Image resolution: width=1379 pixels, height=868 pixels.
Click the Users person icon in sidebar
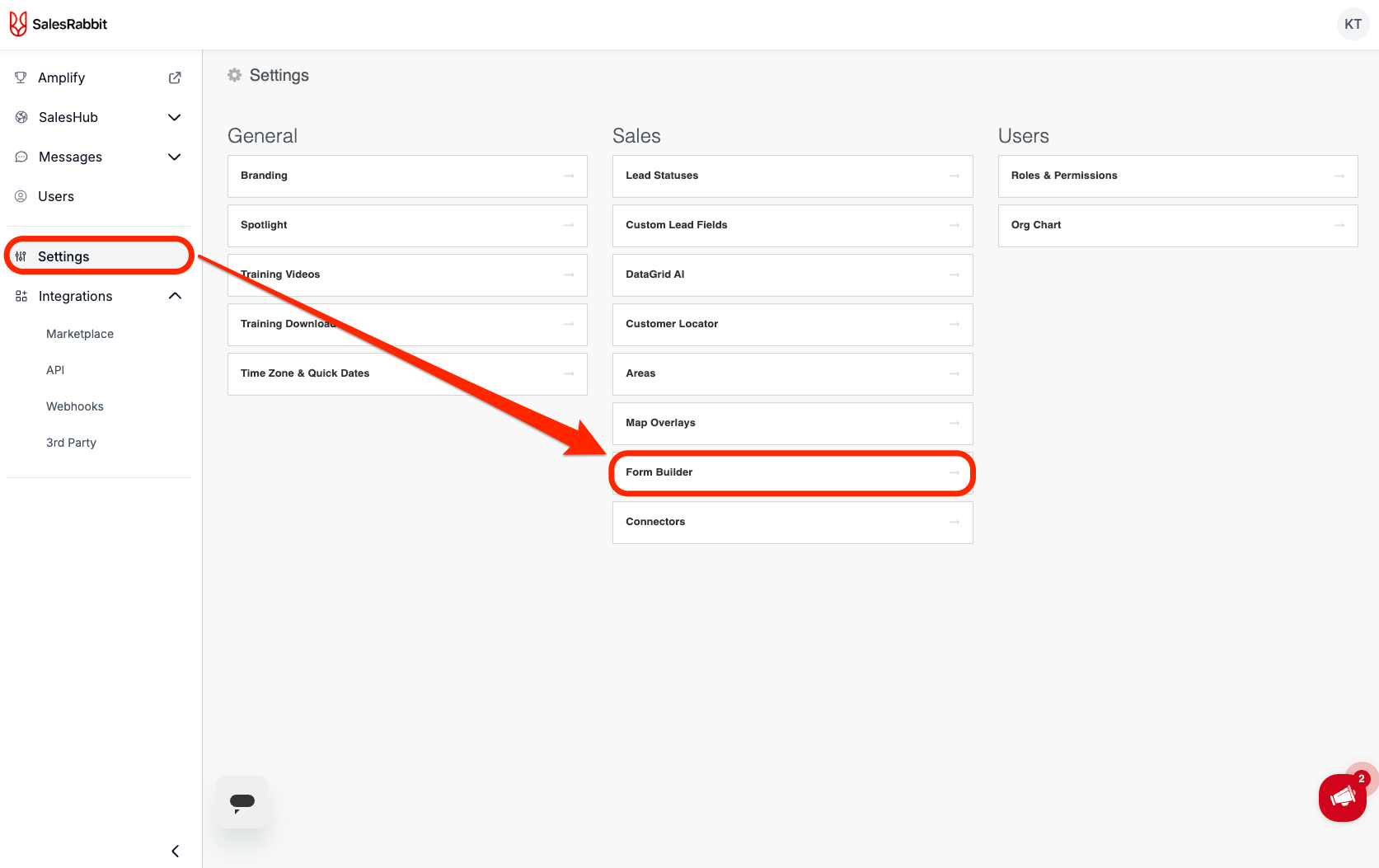[x=21, y=196]
